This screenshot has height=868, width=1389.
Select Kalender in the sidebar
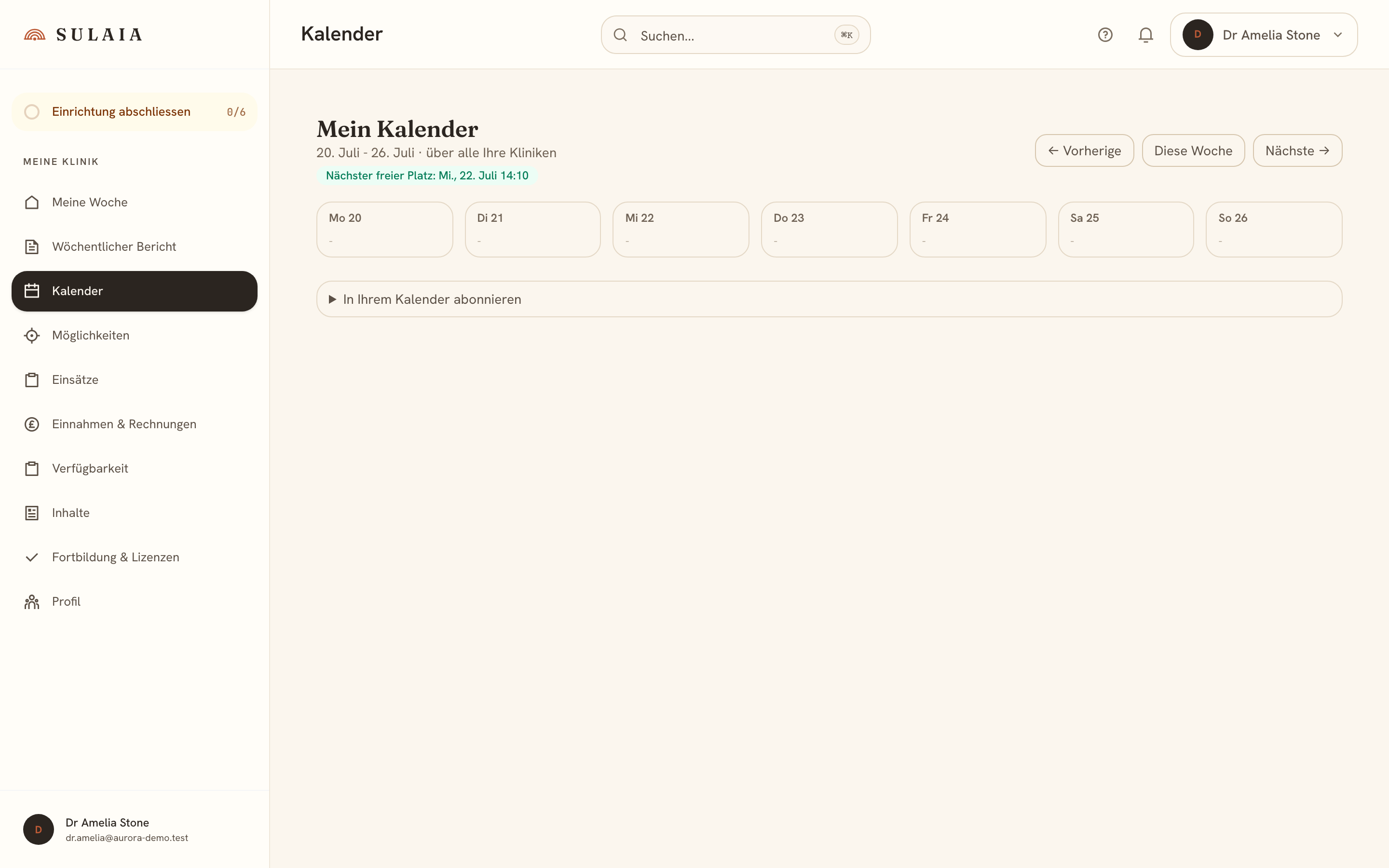tap(134, 291)
